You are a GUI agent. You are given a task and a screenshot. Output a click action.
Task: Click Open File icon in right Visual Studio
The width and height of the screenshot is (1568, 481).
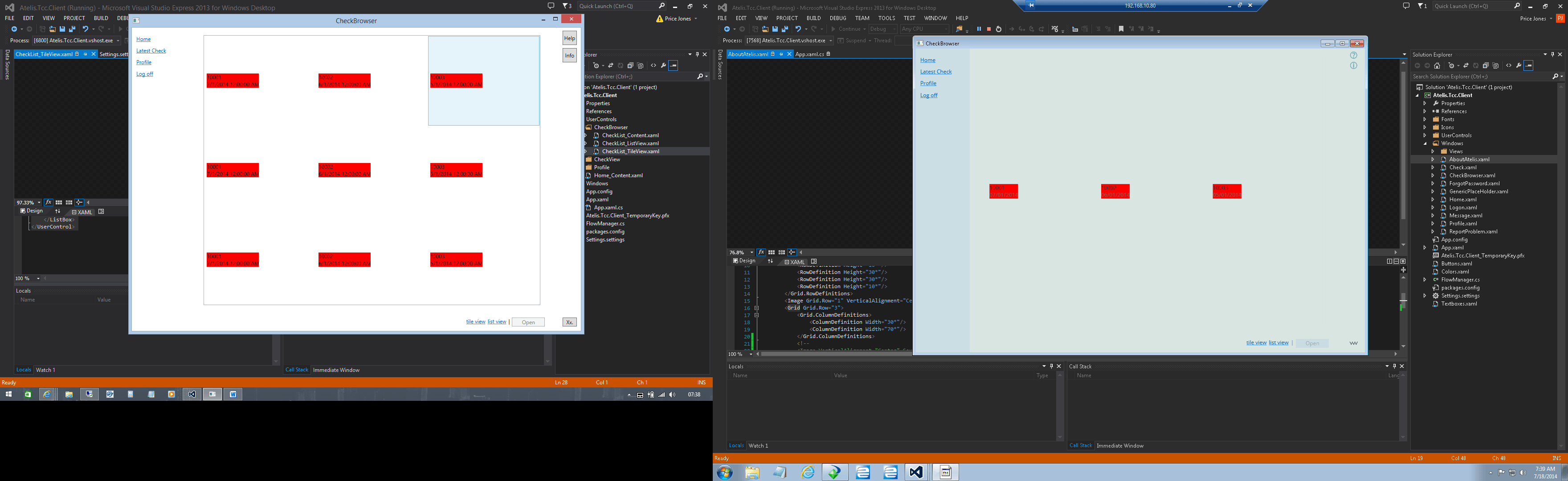765,29
